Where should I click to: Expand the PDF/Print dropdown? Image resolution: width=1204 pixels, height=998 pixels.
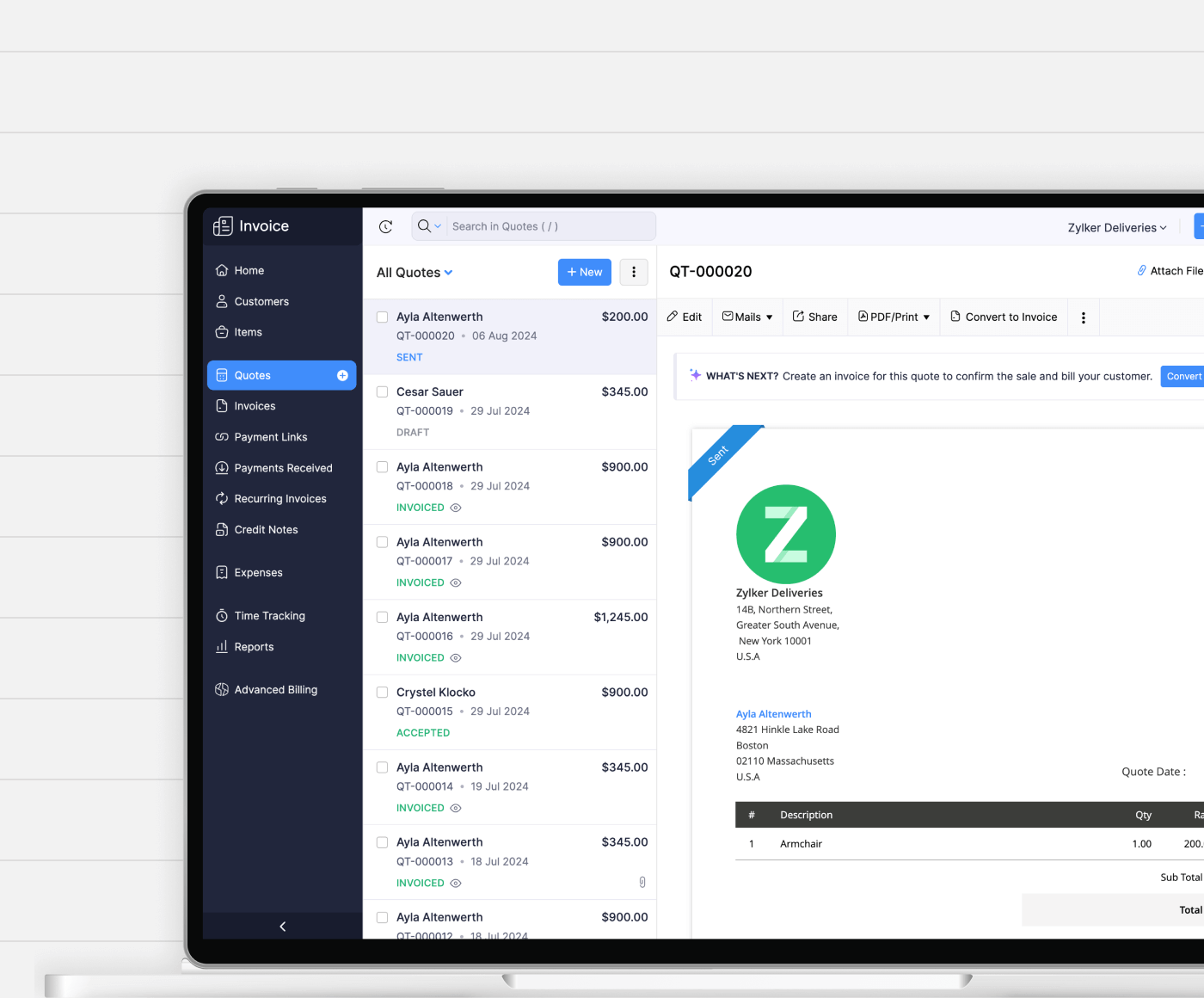click(x=894, y=317)
